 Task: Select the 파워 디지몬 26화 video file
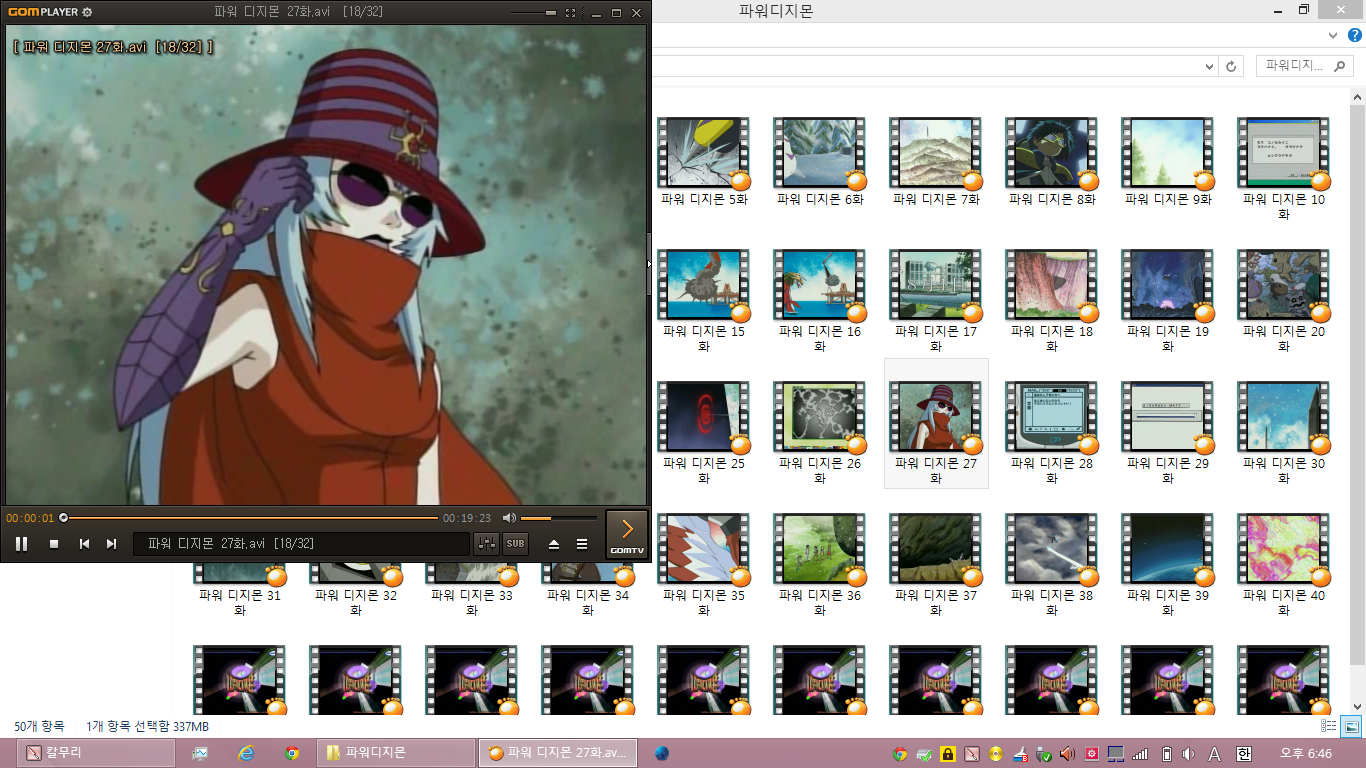pyautogui.click(x=820, y=432)
